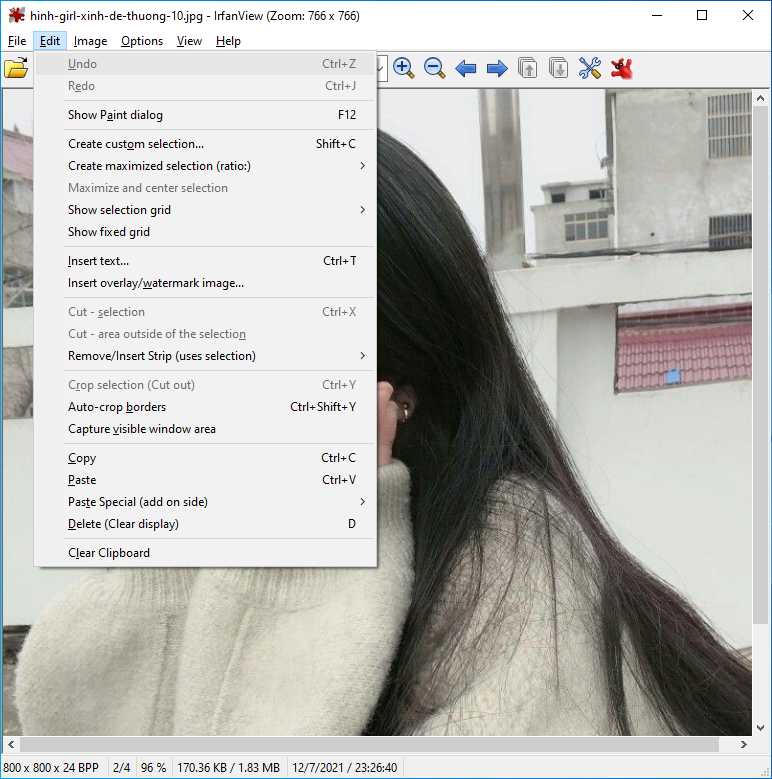Click the Zoom In magnifier icon
772x779 pixels.
pyautogui.click(x=404, y=68)
